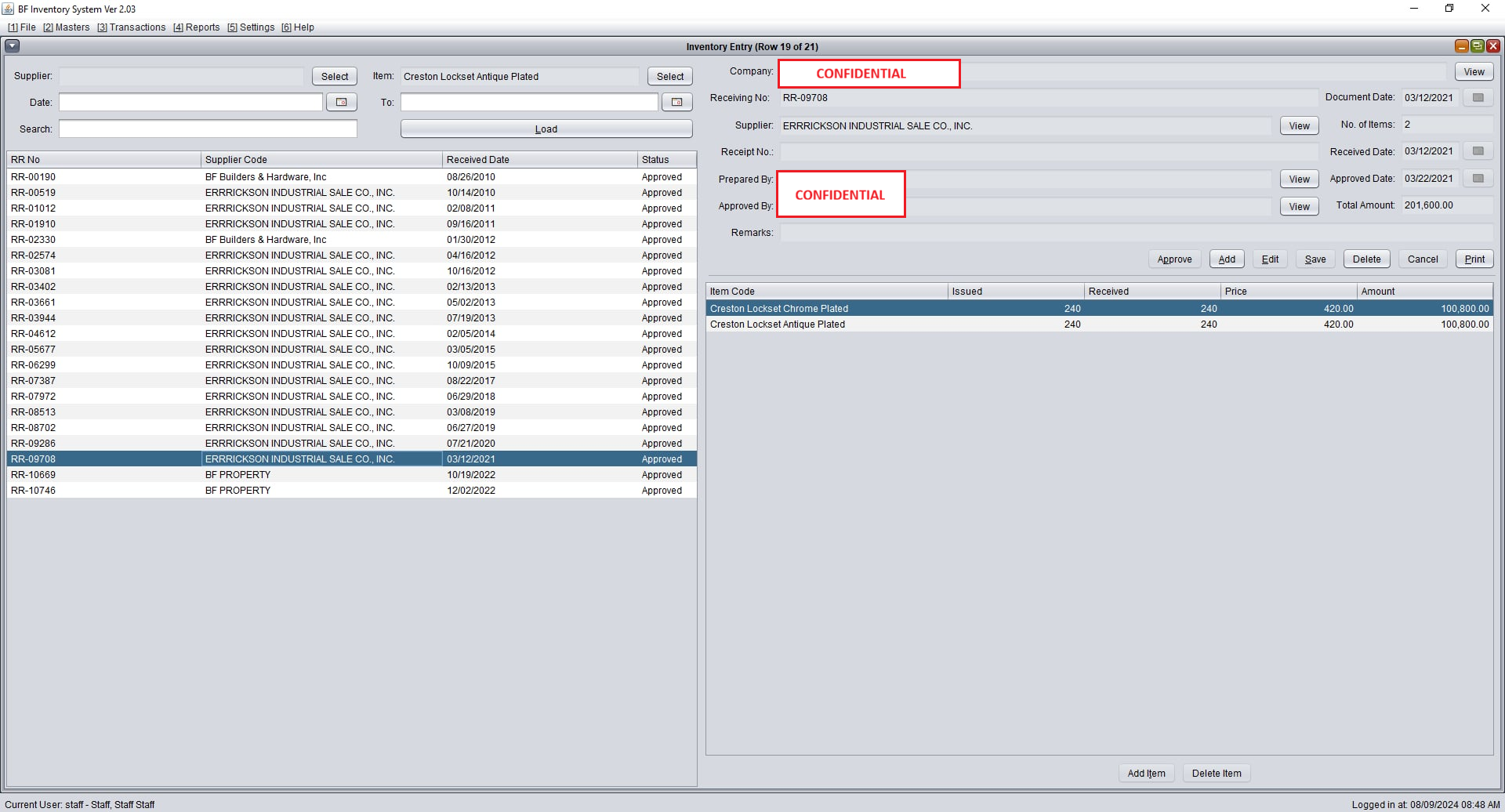The image size is (1505, 812).
Task: Open the Masters menu
Action: [66, 27]
